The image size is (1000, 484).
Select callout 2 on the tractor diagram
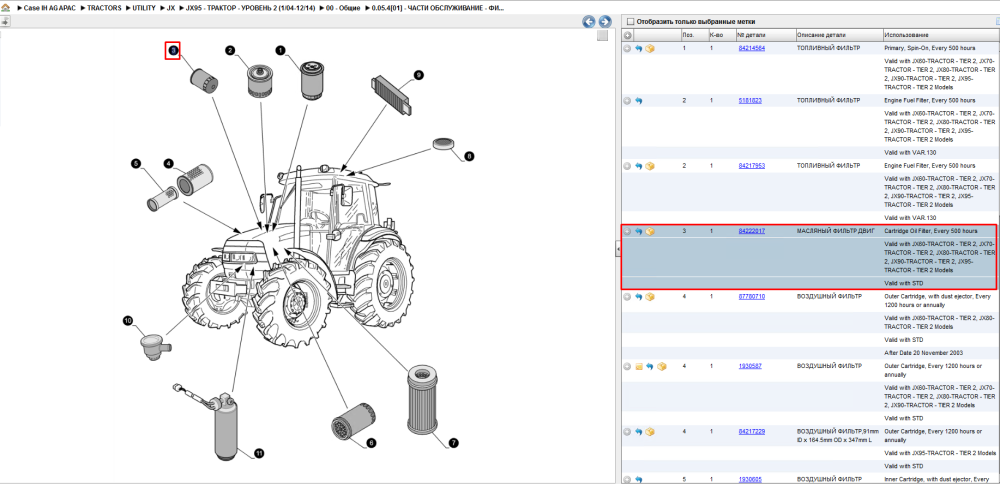coord(230,50)
